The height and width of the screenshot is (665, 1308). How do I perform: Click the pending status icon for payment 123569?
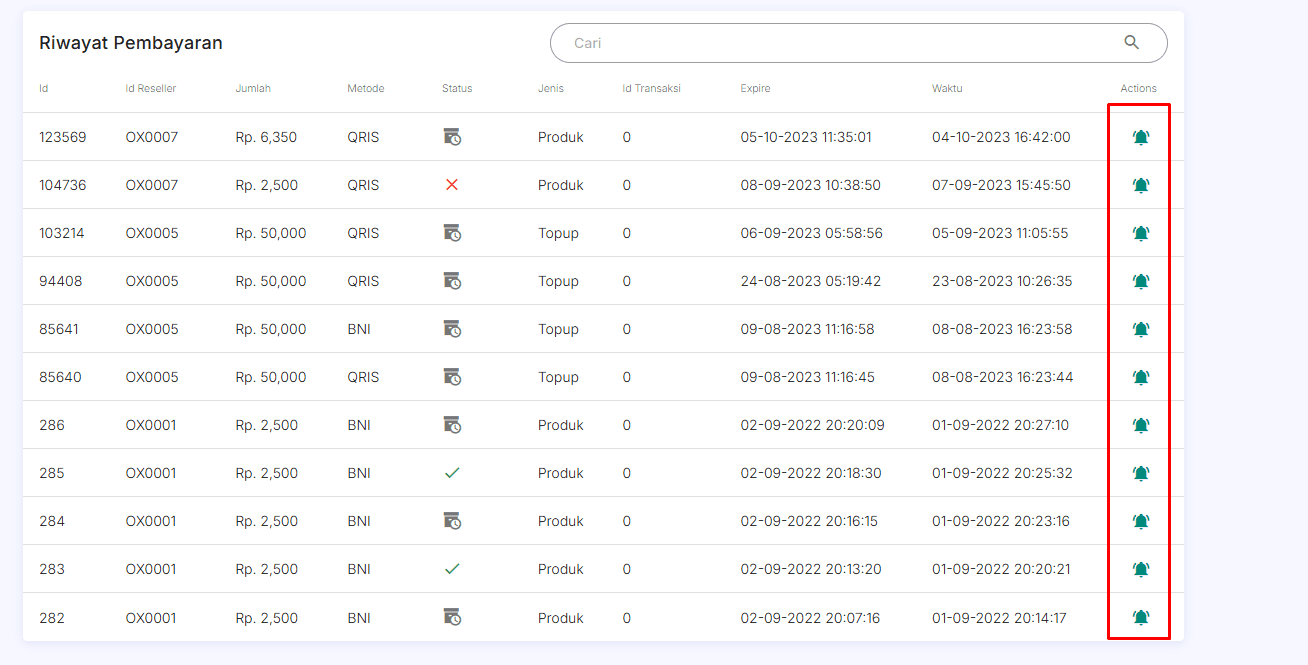452,137
